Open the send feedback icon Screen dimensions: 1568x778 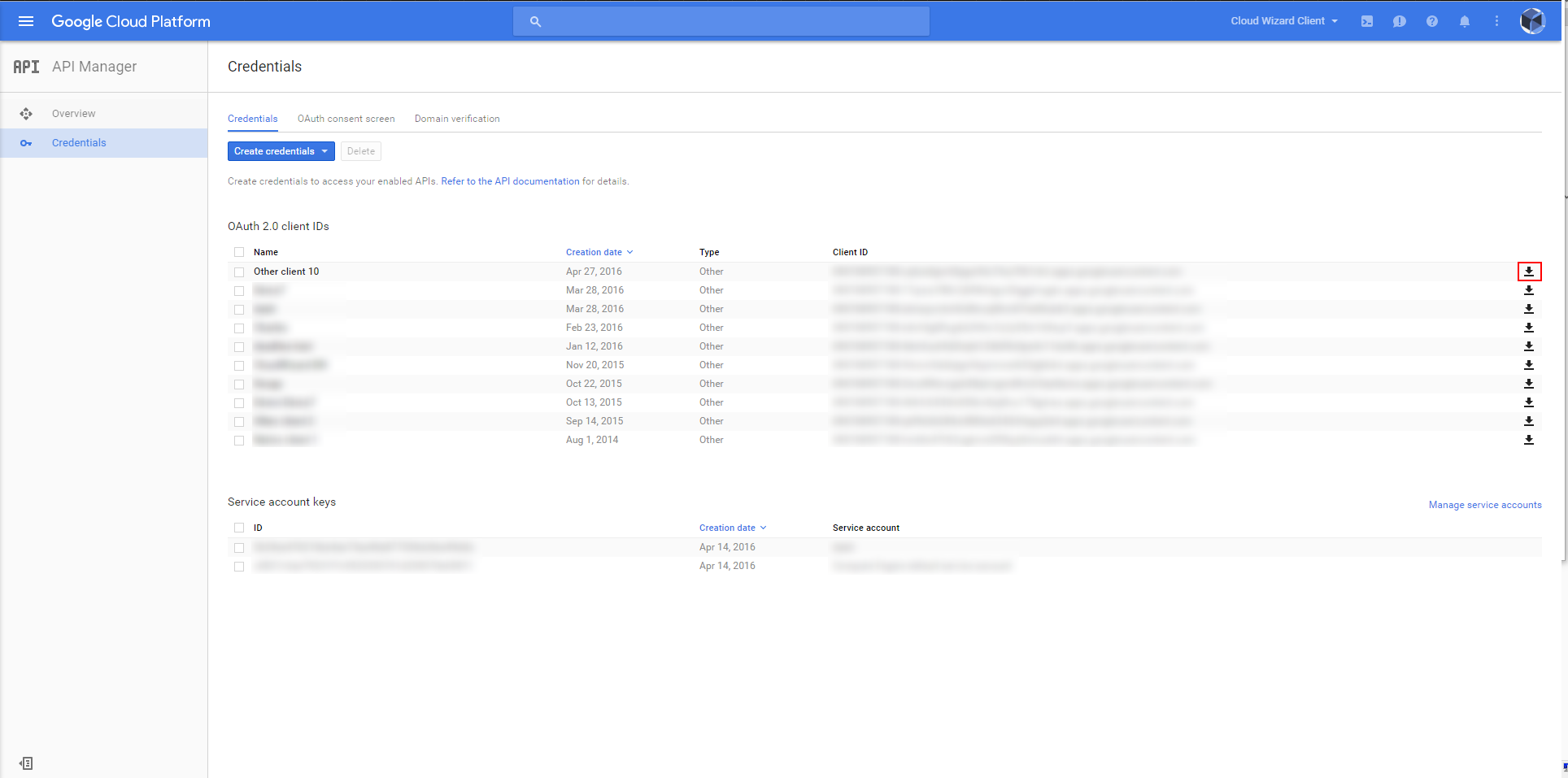(1400, 21)
